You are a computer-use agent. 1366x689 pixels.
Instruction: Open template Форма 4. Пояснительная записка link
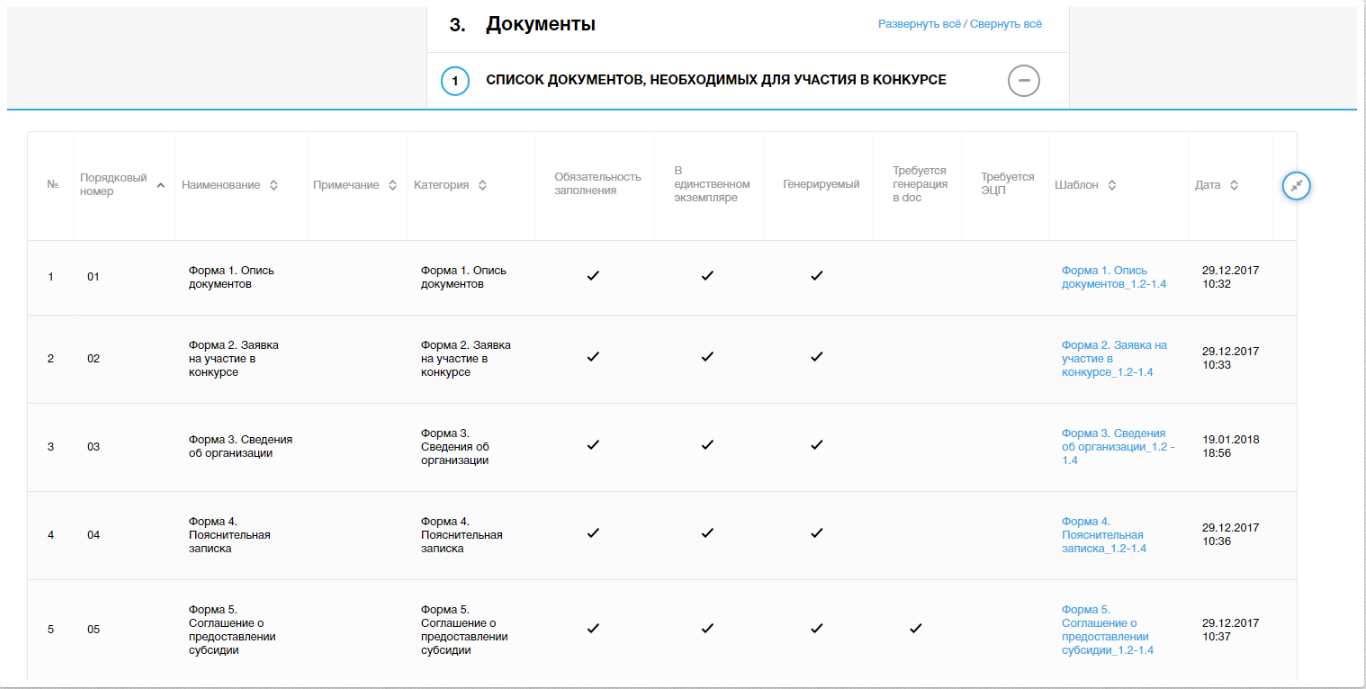1104,535
